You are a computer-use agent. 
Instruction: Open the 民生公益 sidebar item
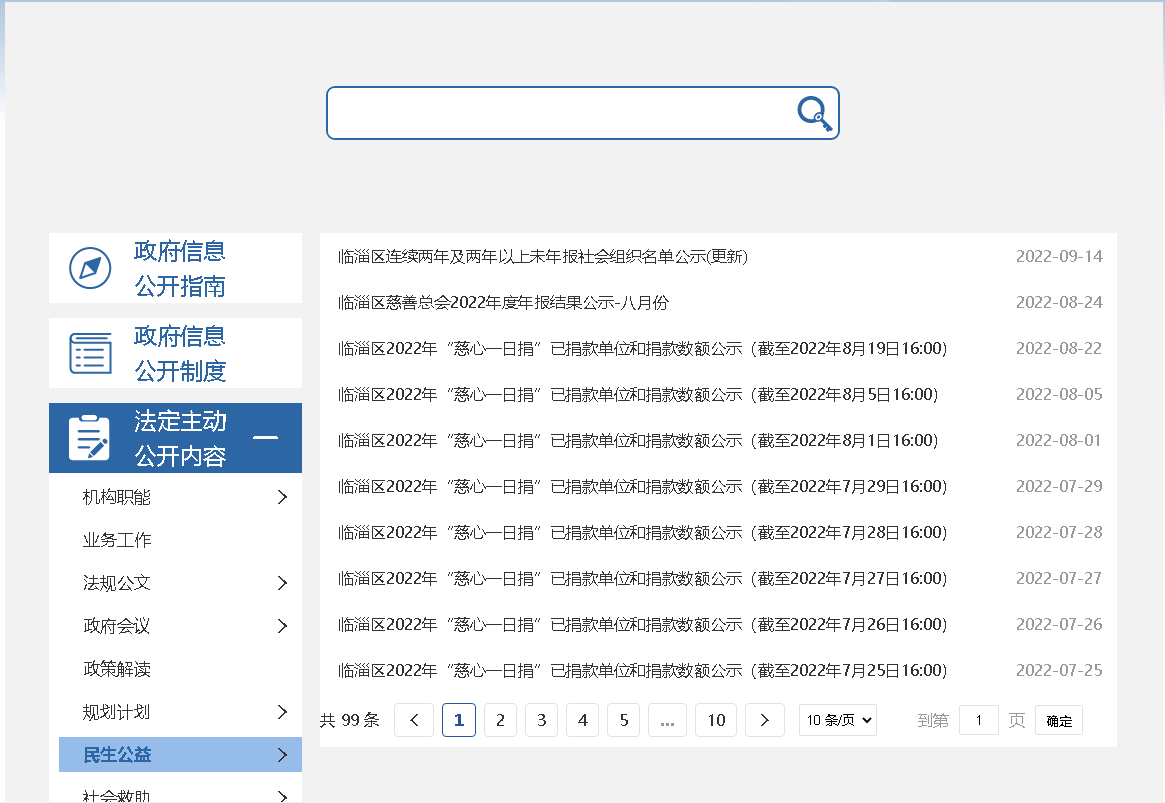pyautogui.click(x=118, y=755)
